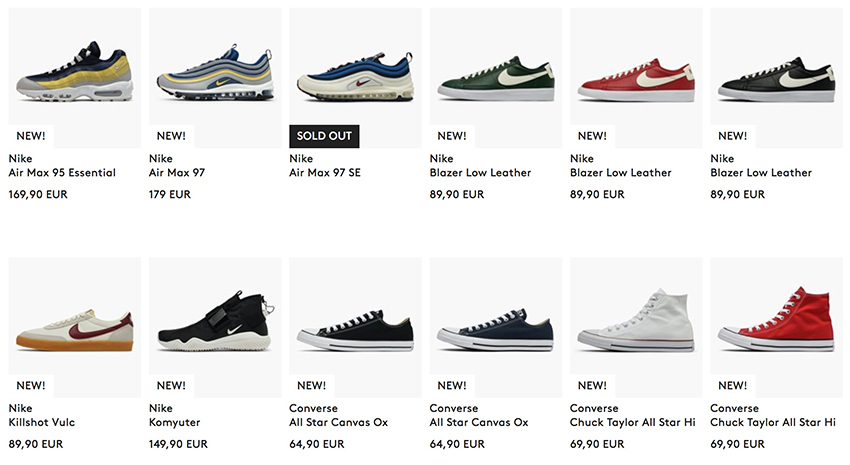The height and width of the screenshot is (465, 850).
Task: Select the sold out Air Max 97 SE image
Action: click(356, 78)
